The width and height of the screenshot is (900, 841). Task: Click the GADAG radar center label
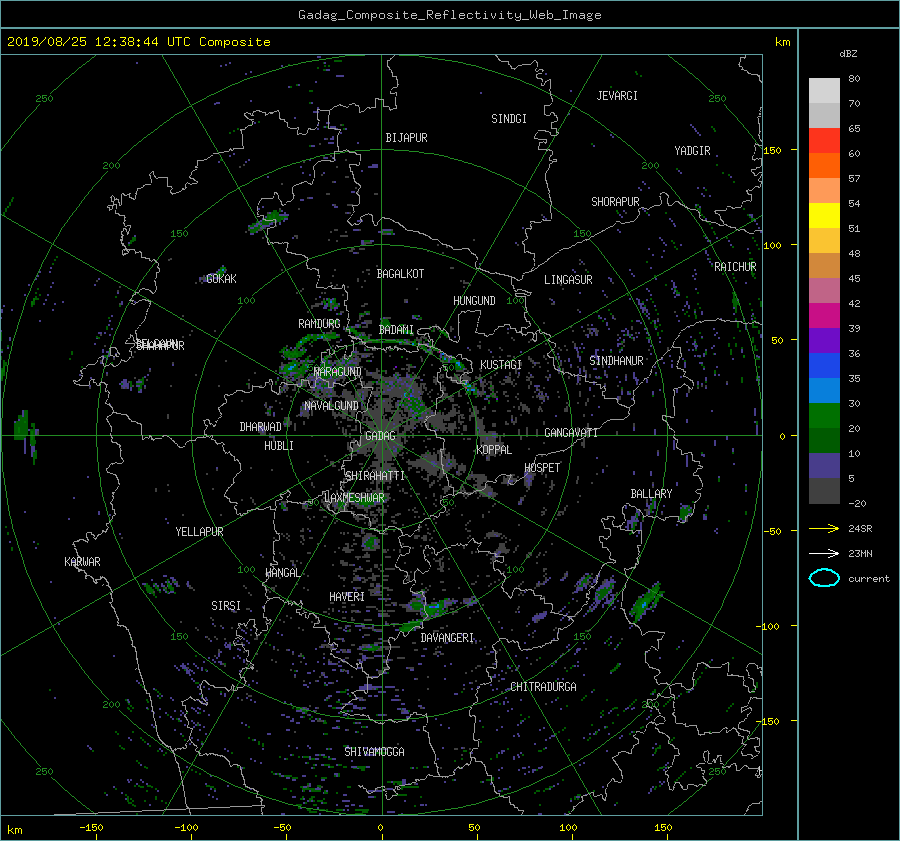381,436
